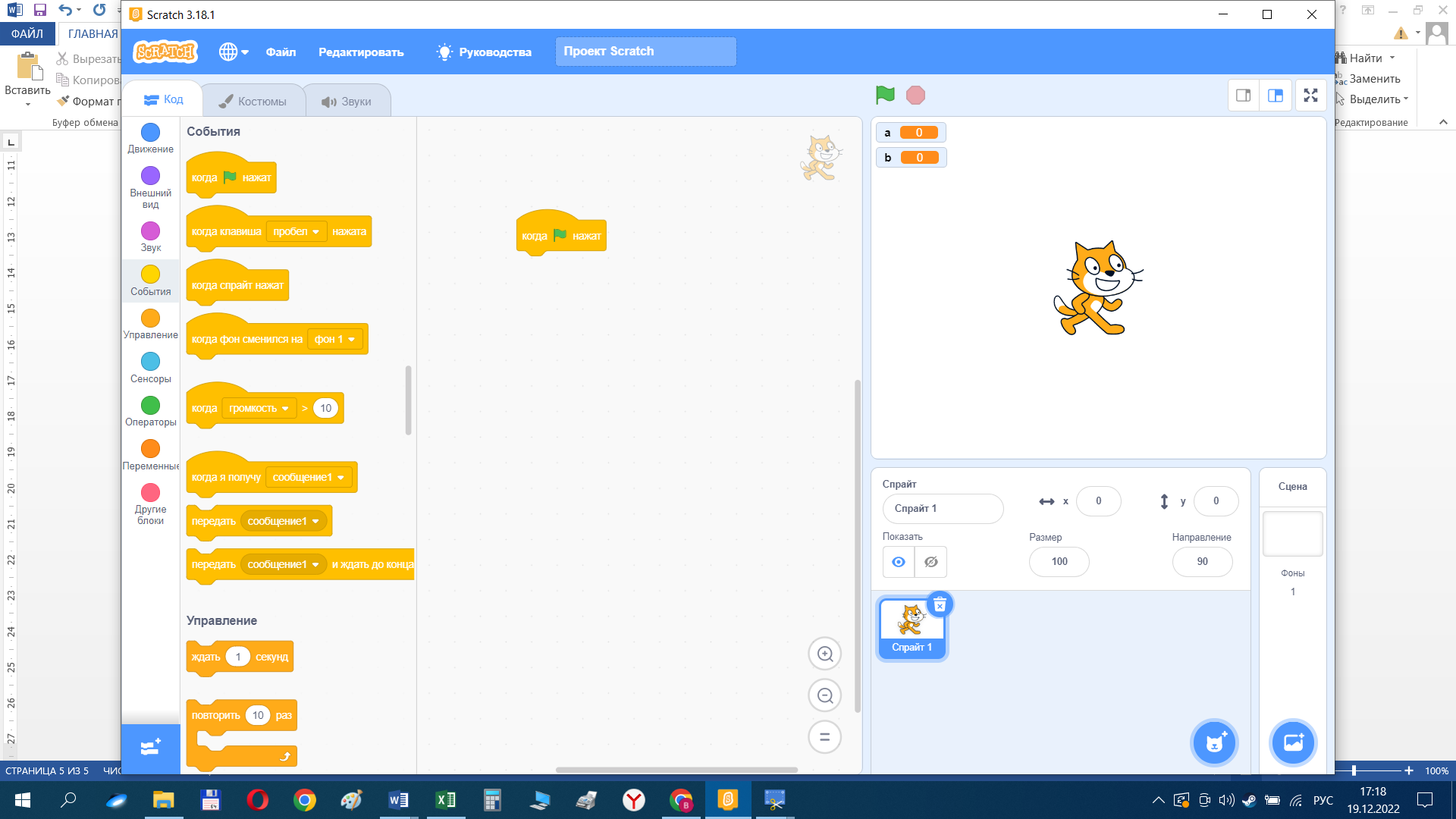Image resolution: width=1456 pixels, height=819 pixels.
Task: Open the choose a sprite button
Action: 1215,742
